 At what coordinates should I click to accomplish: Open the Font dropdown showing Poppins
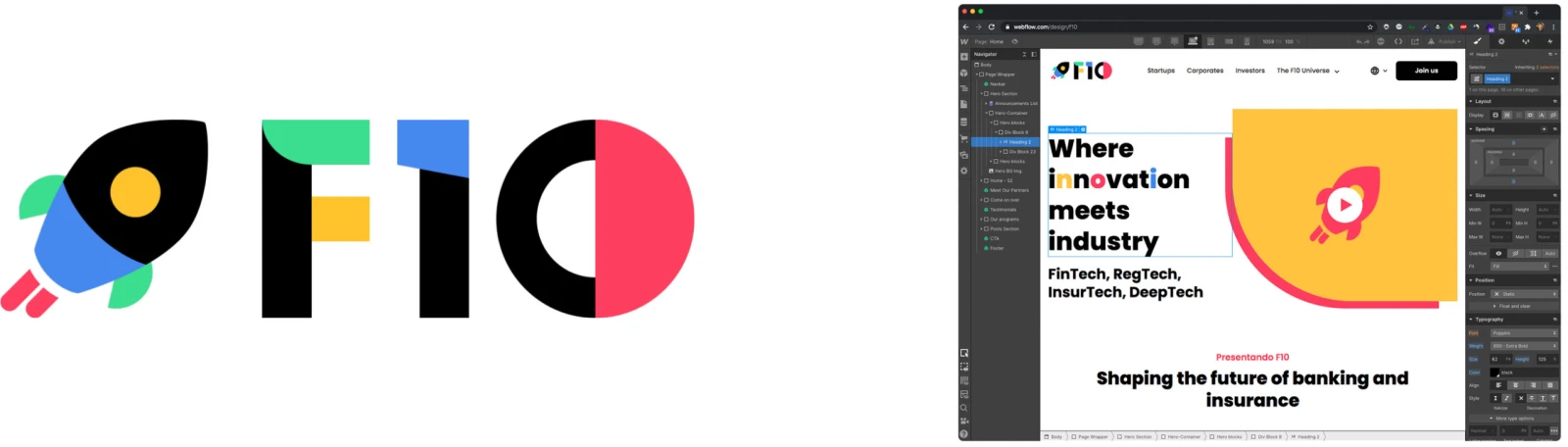coord(1523,333)
